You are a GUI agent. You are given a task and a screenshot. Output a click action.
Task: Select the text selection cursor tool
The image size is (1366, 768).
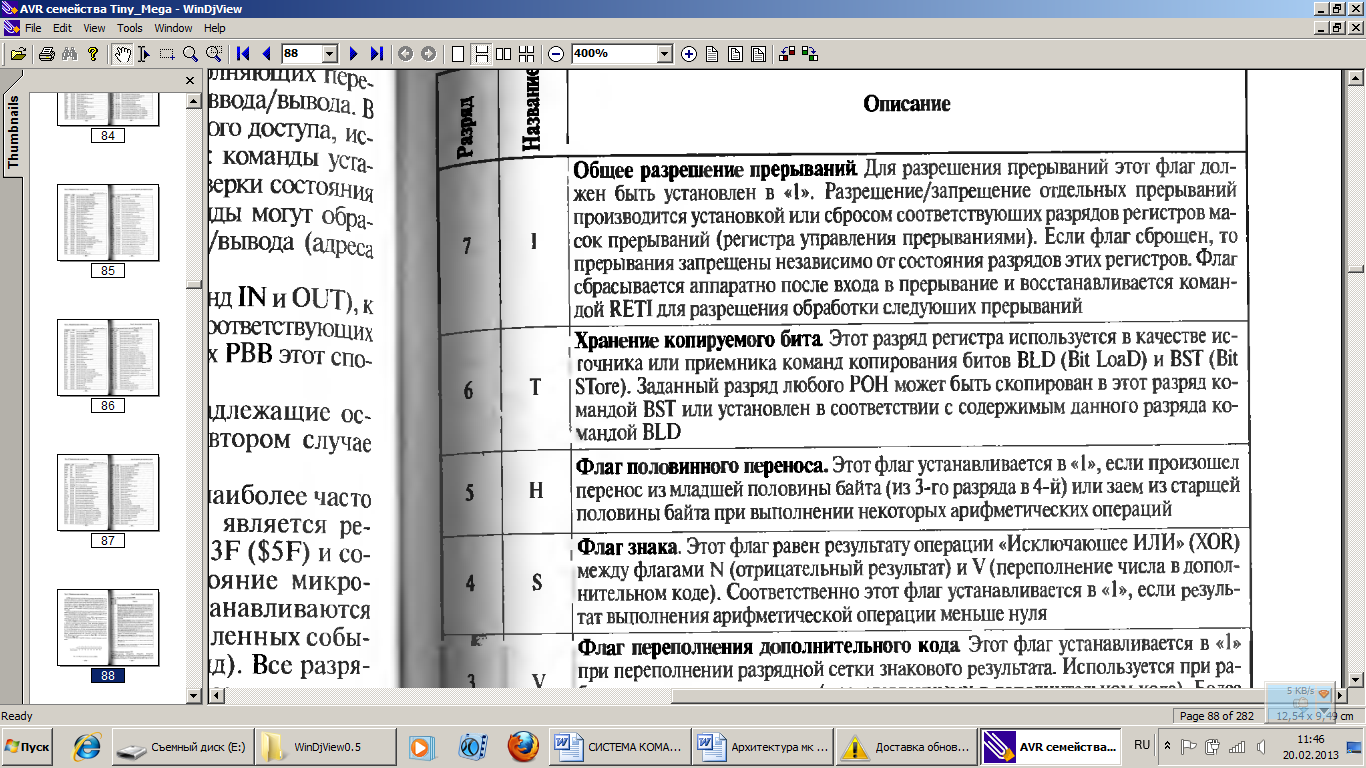(144, 54)
